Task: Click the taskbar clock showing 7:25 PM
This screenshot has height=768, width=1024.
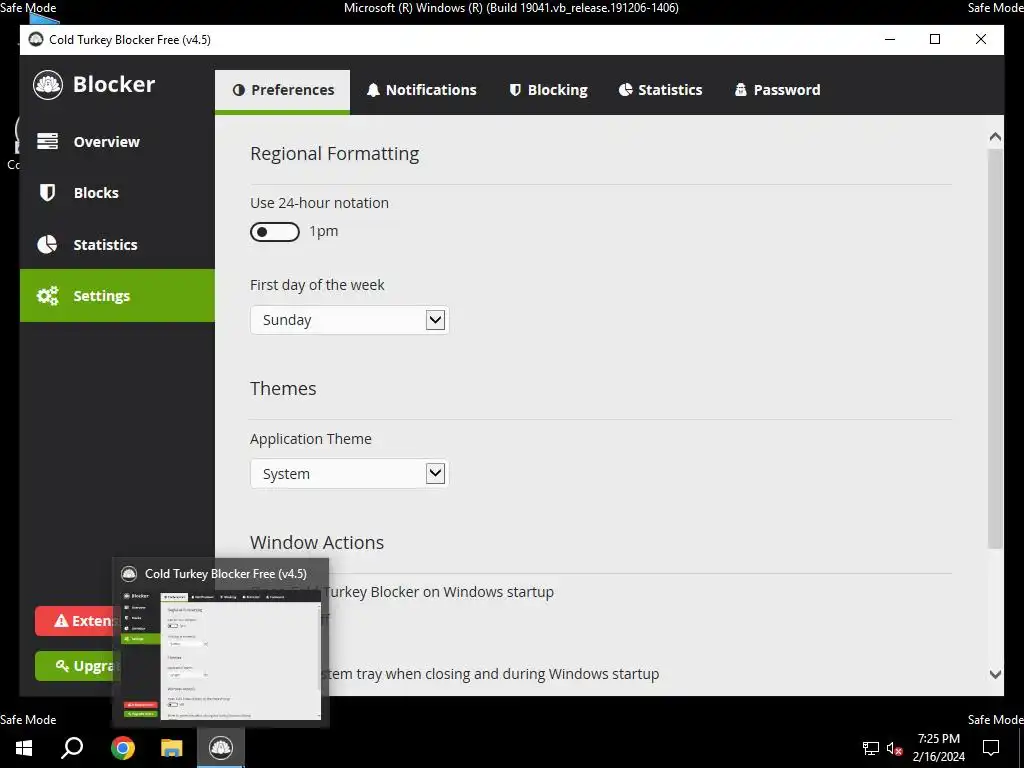Action: point(938,747)
